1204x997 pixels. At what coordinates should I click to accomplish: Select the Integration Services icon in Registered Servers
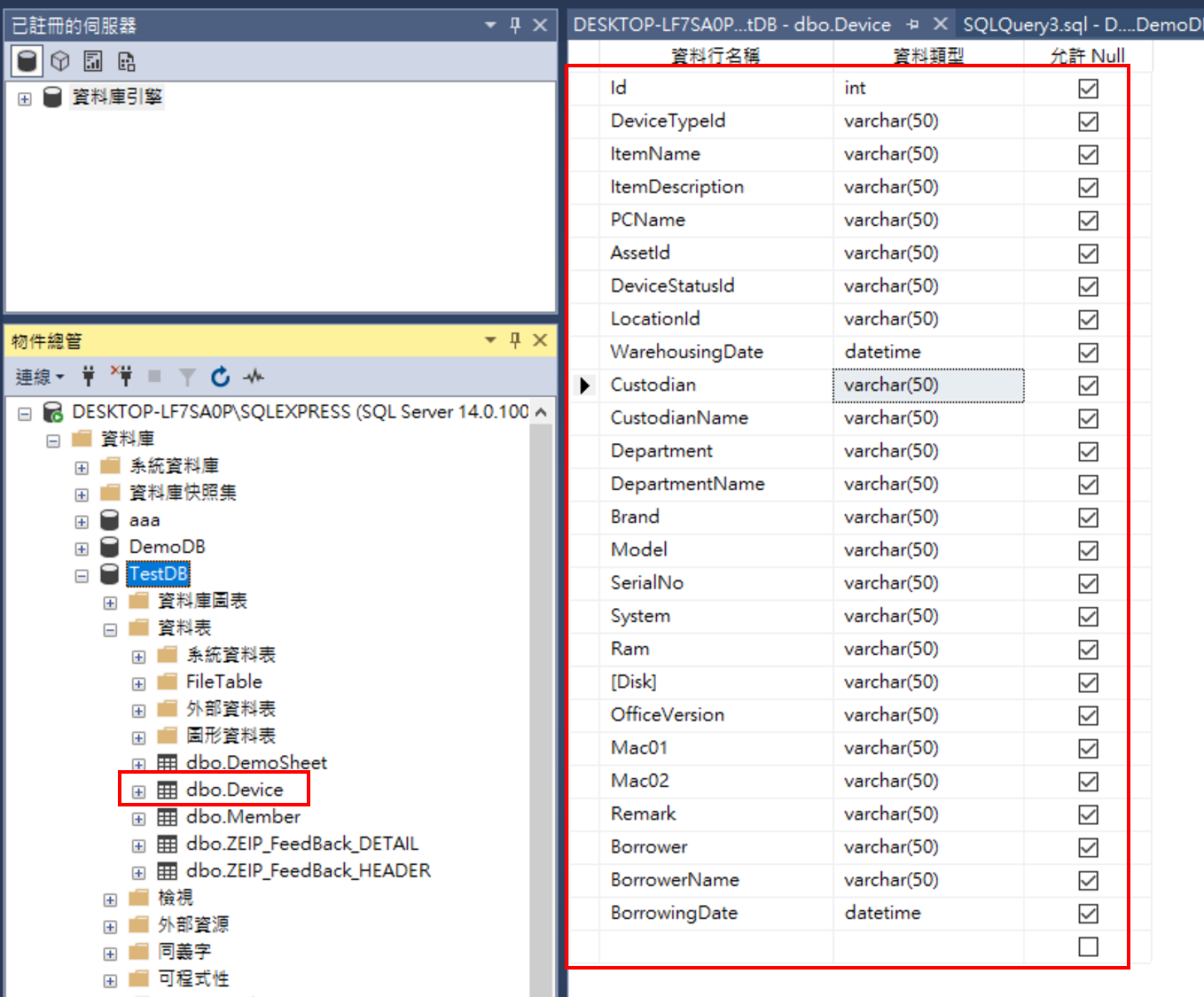127,61
